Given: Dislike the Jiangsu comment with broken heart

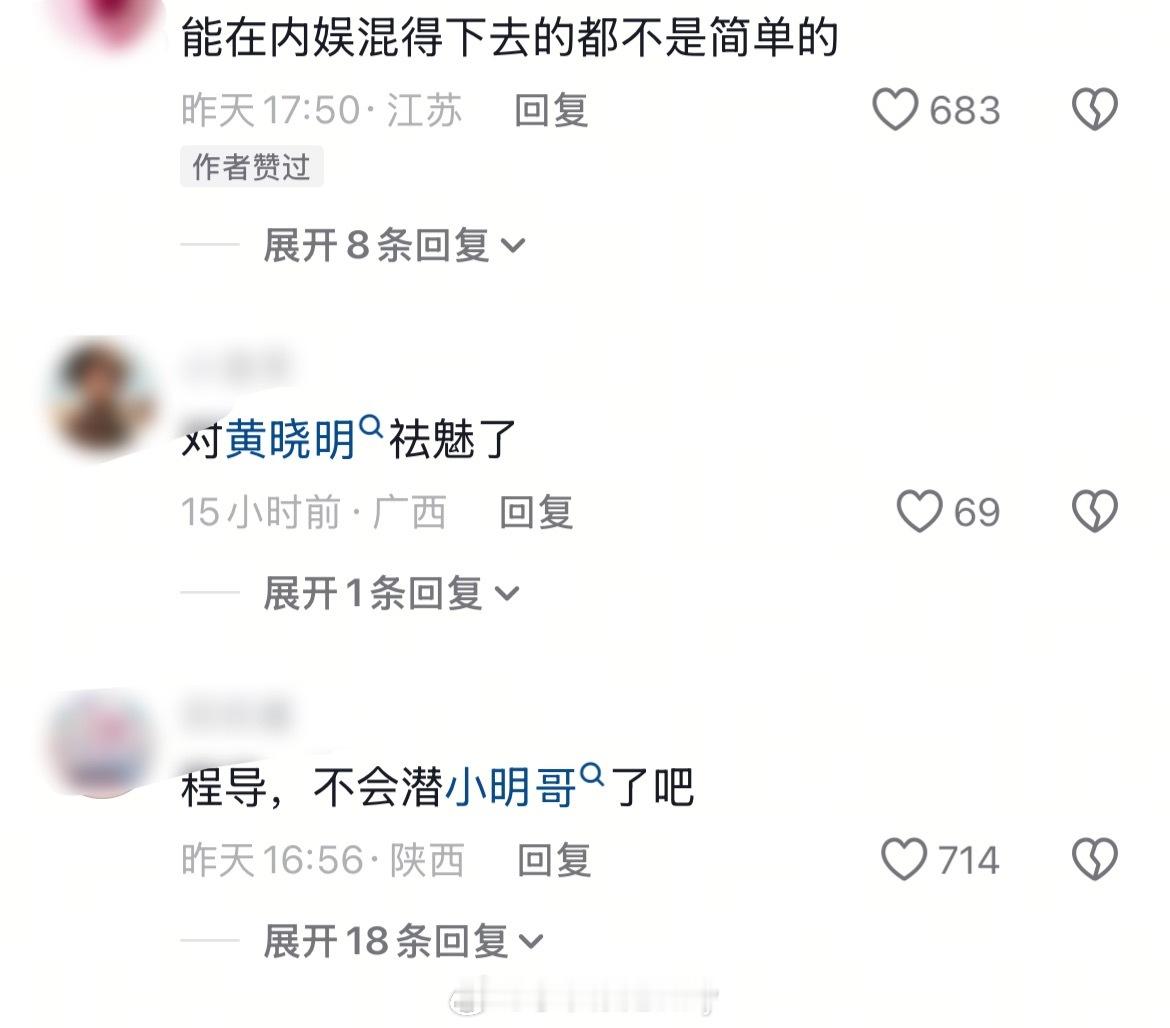Looking at the screenshot, I should 1095,110.
